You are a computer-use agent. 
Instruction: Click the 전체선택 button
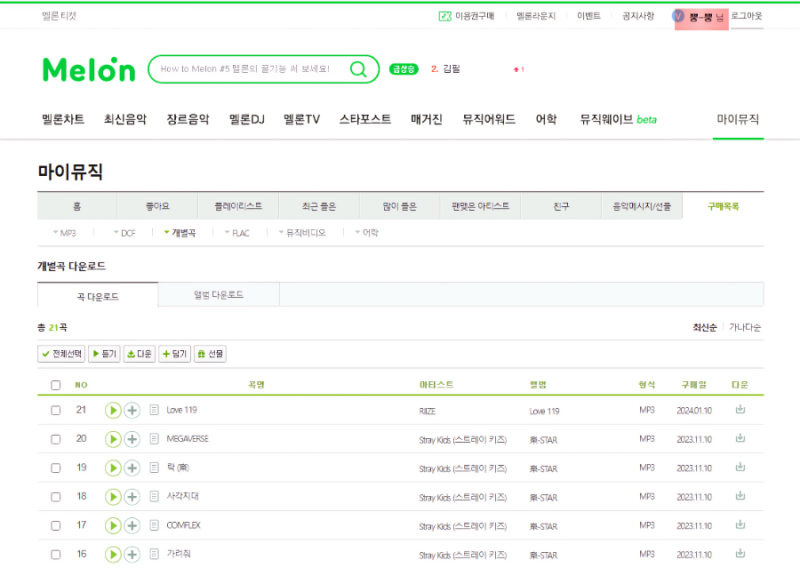point(61,354)
